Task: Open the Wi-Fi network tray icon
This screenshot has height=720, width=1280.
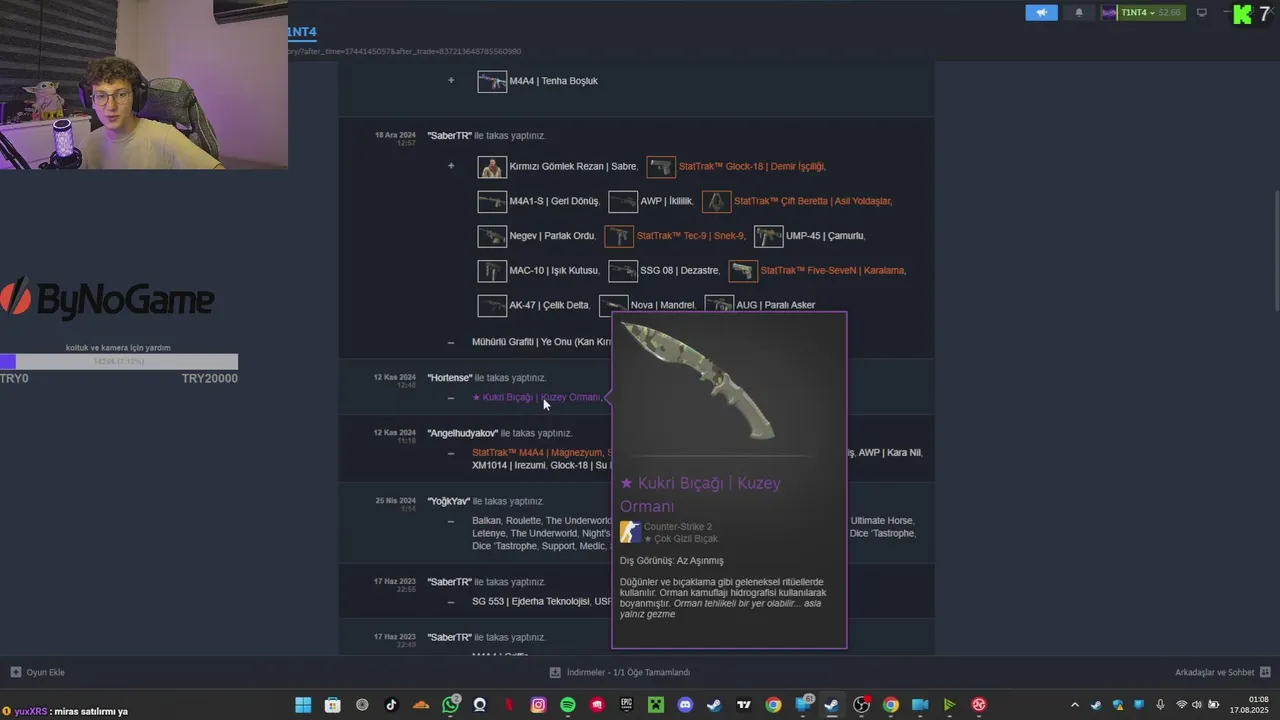Action: pos(1181,705)
